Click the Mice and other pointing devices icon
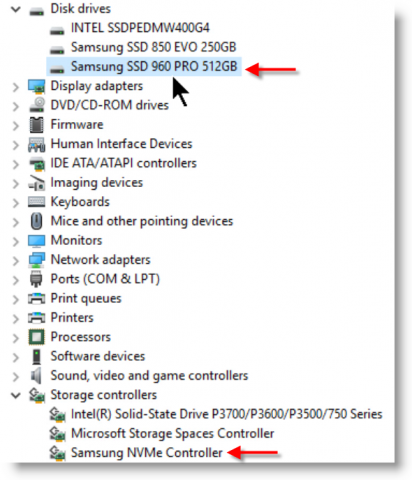Screen dimensions: 412x480 [36, 221]
